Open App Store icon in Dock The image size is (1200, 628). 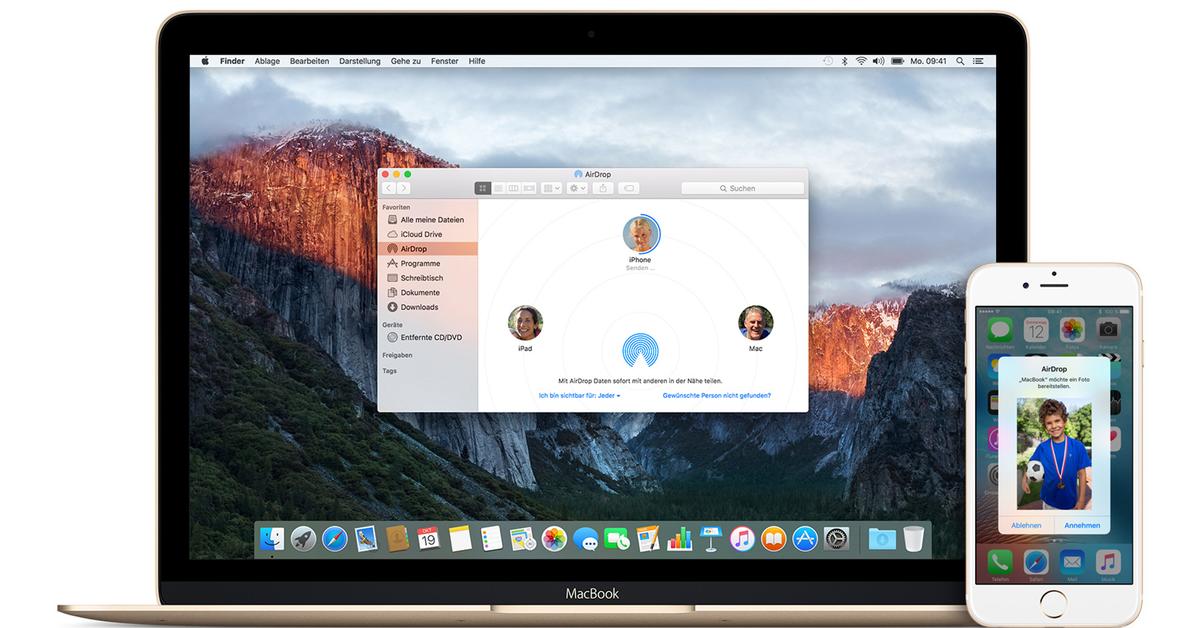805,539
